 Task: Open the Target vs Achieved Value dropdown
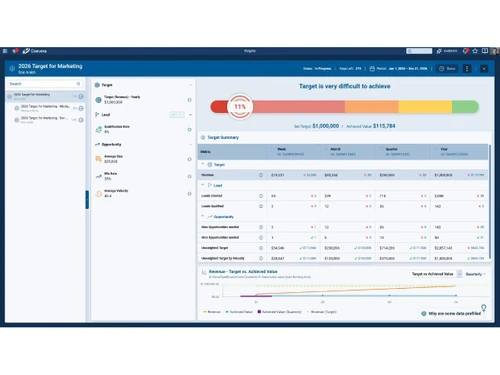point(436,274)
